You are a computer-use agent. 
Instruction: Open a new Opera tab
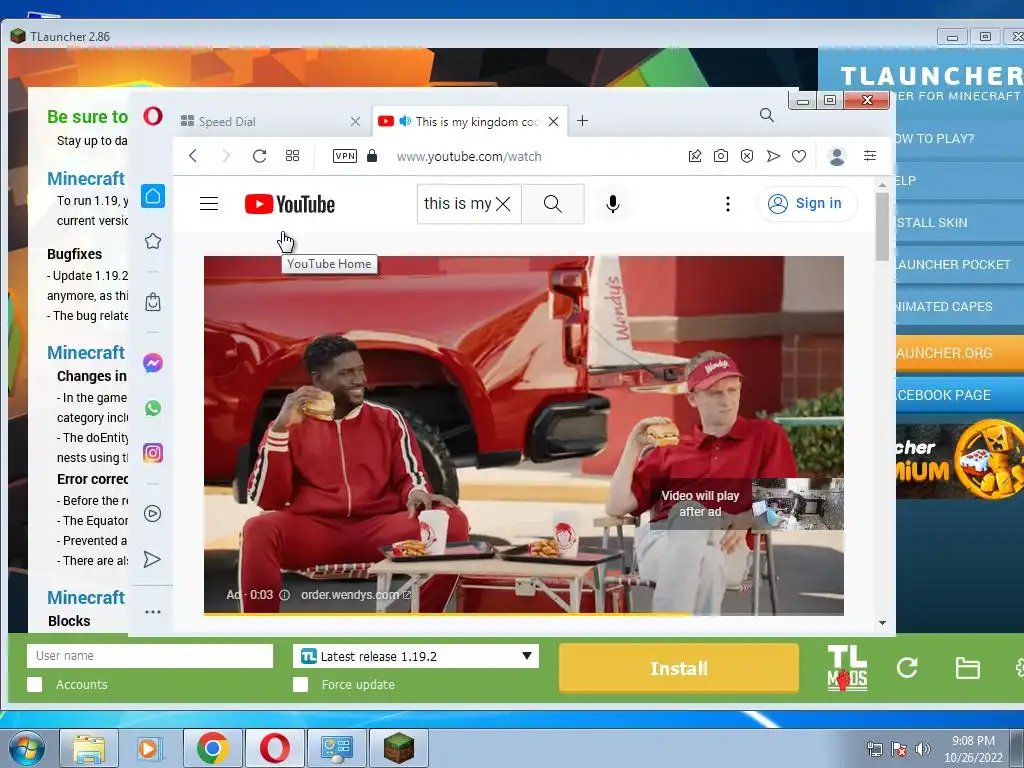click(x=583, y=121)
